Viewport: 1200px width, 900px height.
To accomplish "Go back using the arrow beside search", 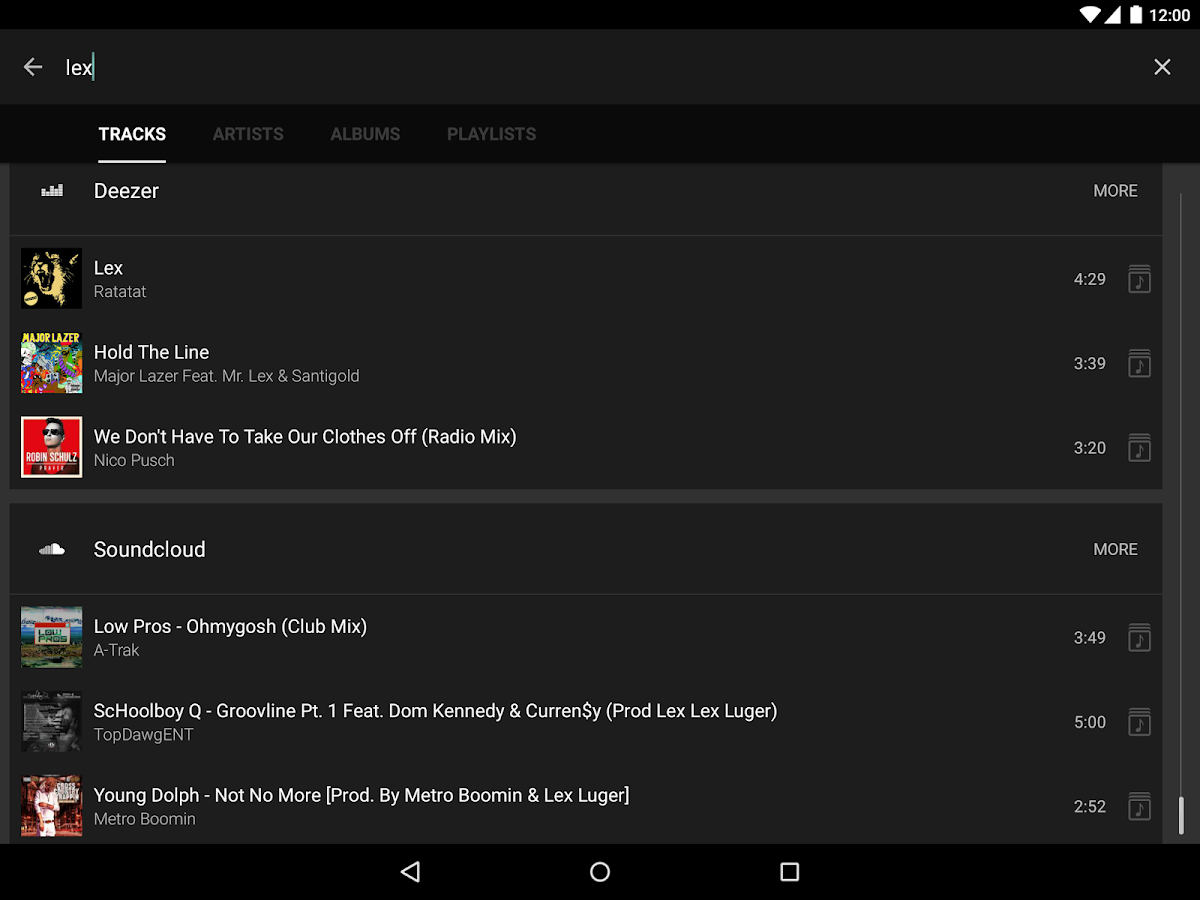I will [33, 67].
